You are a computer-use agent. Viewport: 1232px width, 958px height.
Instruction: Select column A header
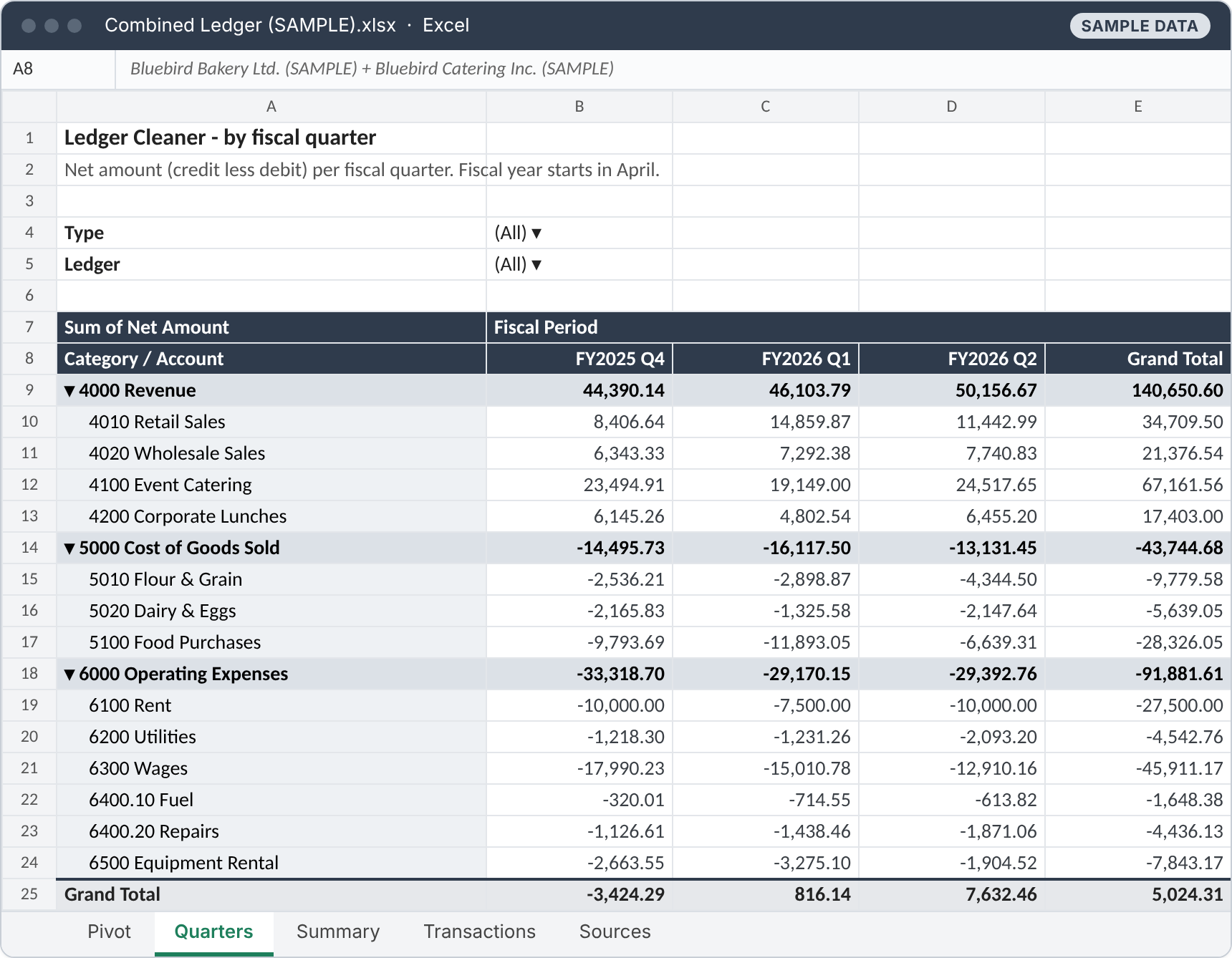271,107
